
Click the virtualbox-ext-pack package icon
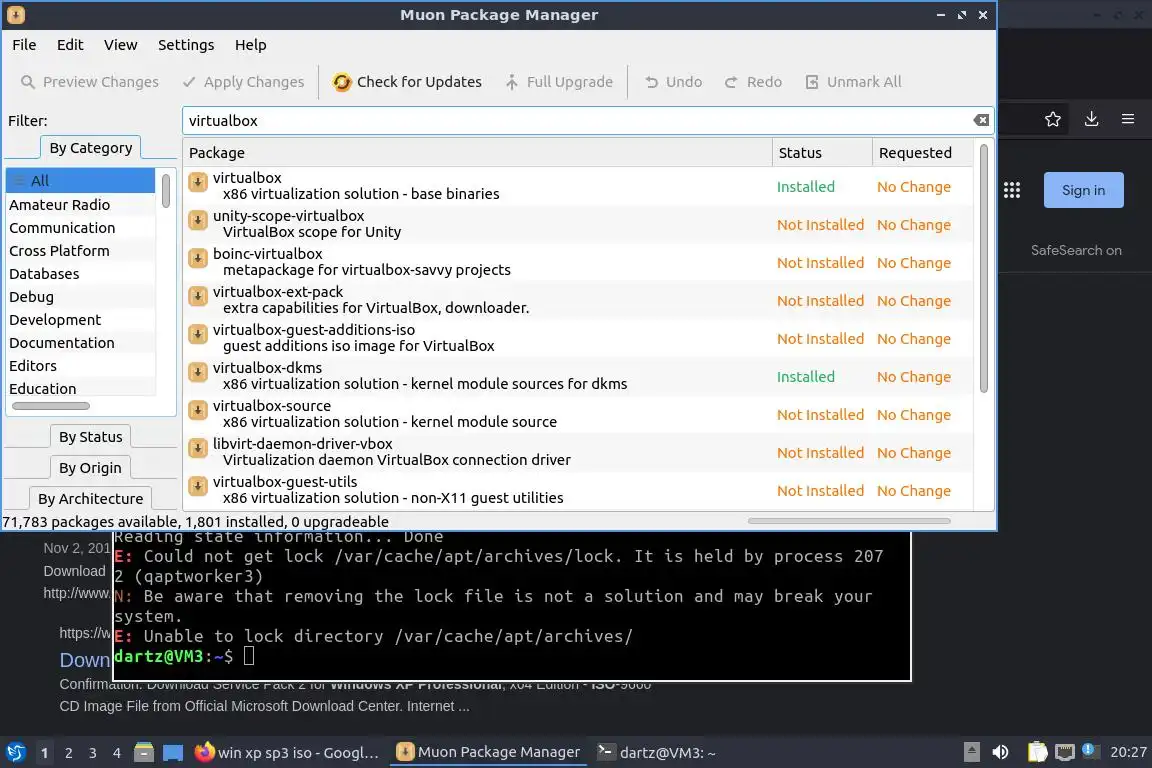pos(198,296)
